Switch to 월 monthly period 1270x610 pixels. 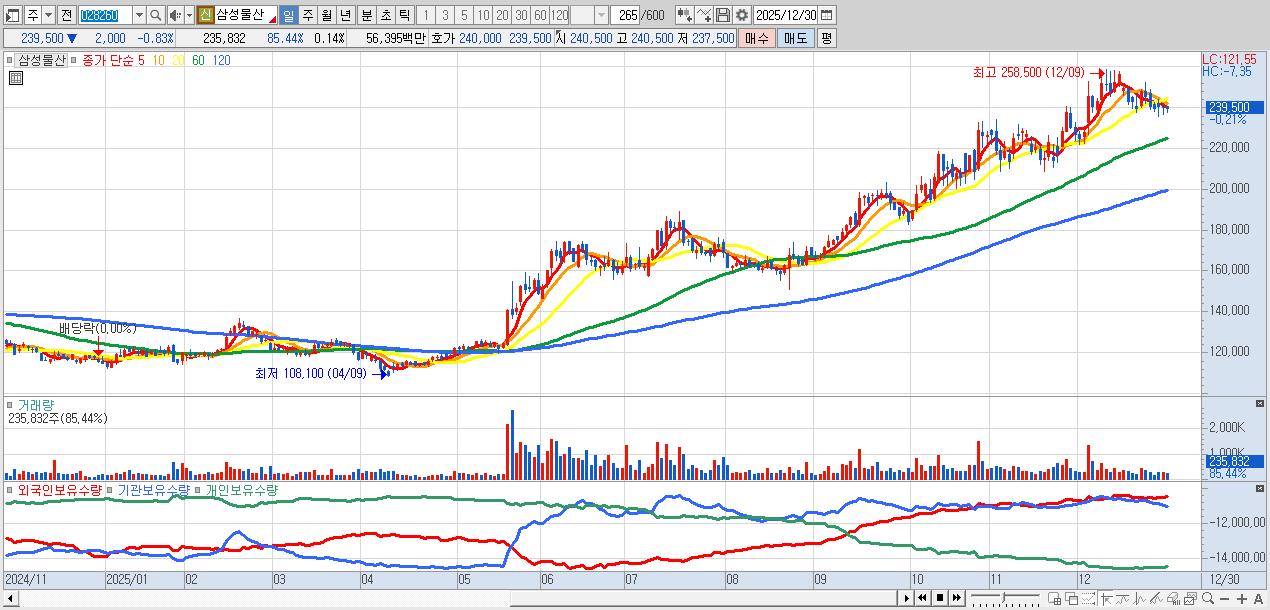coord(326,15)
